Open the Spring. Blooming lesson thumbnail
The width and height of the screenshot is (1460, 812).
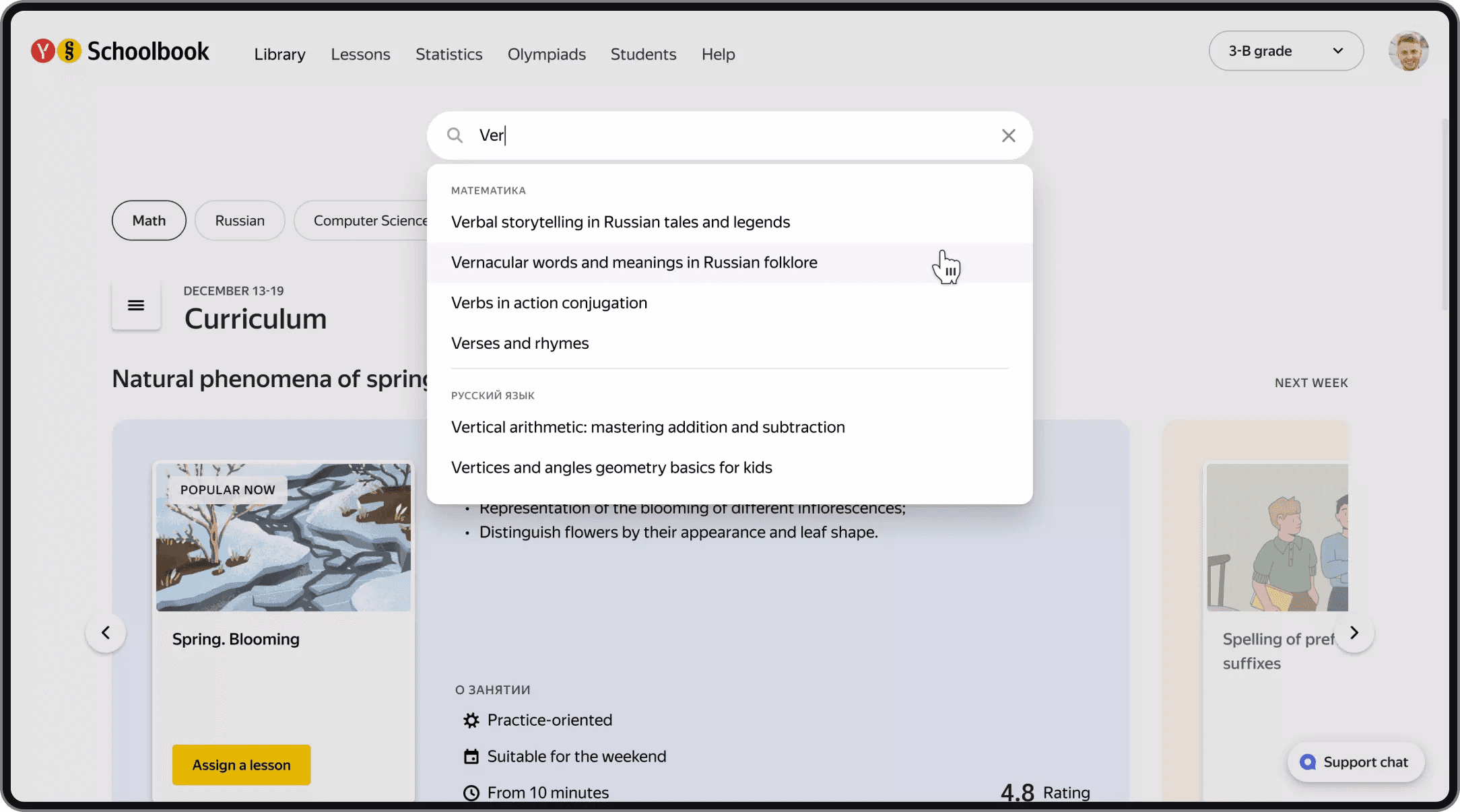(x=284, y=537)
